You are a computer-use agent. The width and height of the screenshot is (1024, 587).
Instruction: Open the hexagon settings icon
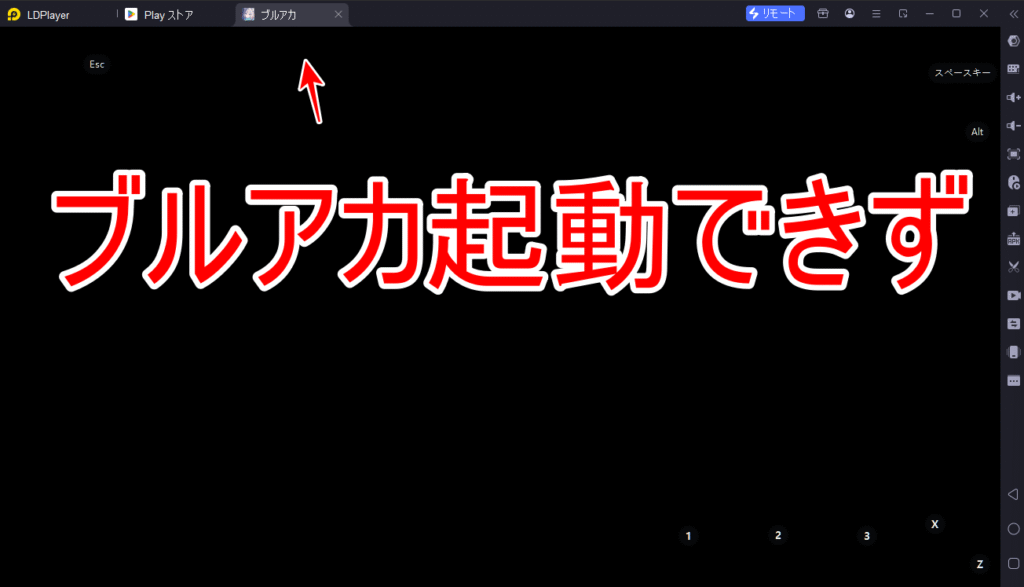coord(1014,41)
